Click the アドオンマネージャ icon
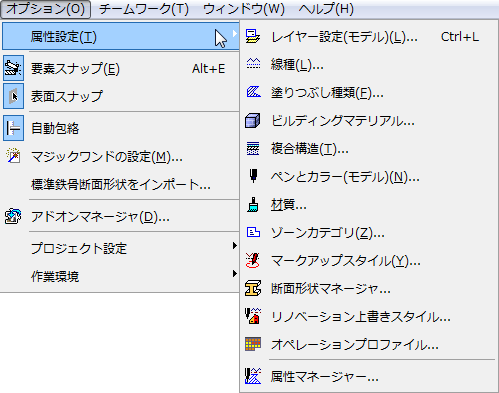 click(13, 217)
